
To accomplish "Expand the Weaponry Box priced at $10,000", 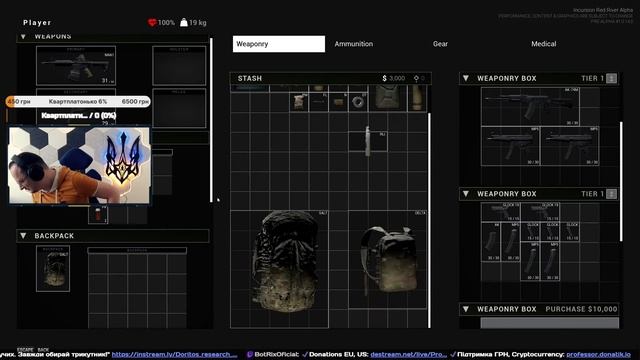I will tap(466, 309).
